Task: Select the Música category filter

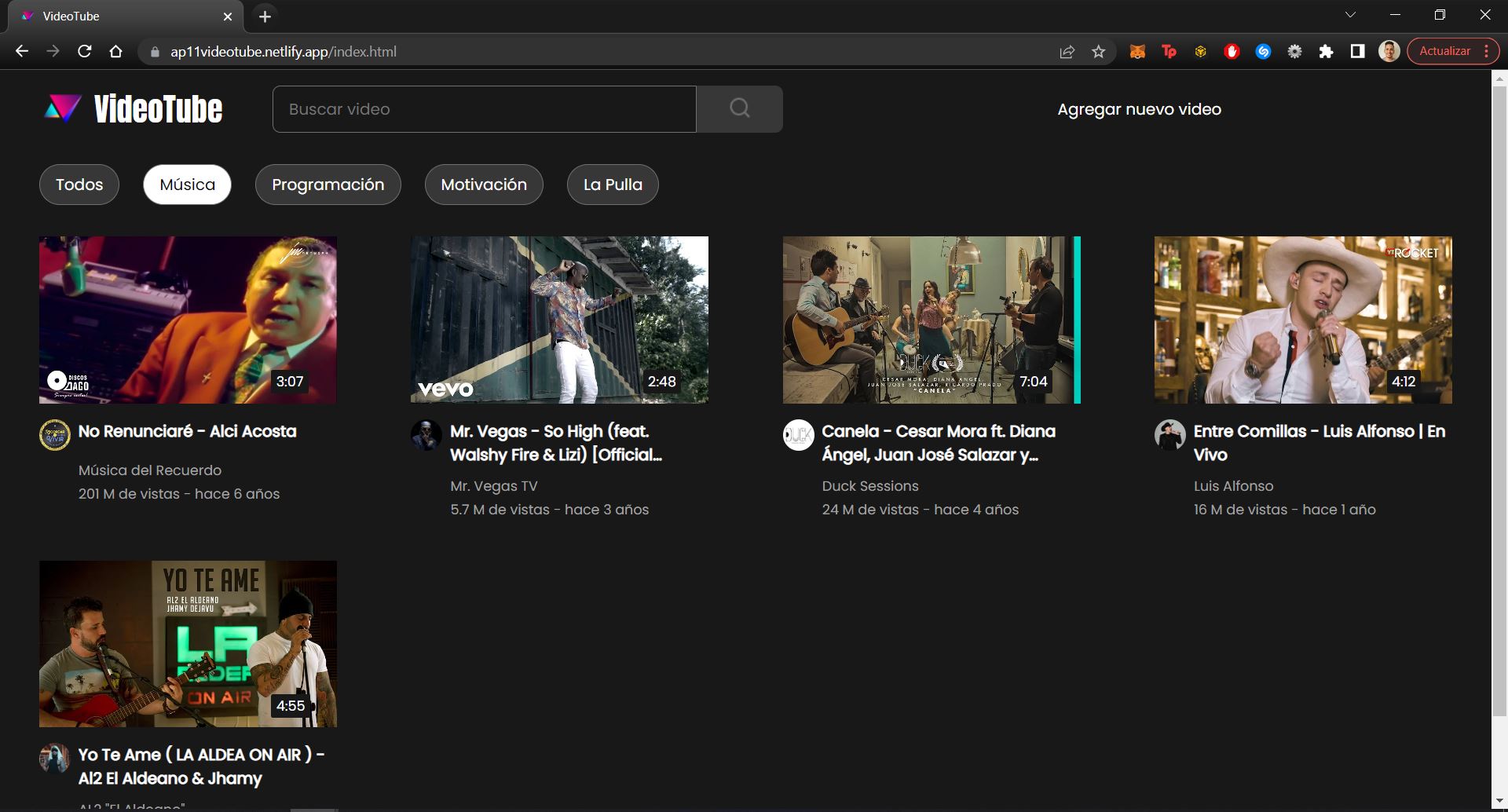Action: [187, 185]
